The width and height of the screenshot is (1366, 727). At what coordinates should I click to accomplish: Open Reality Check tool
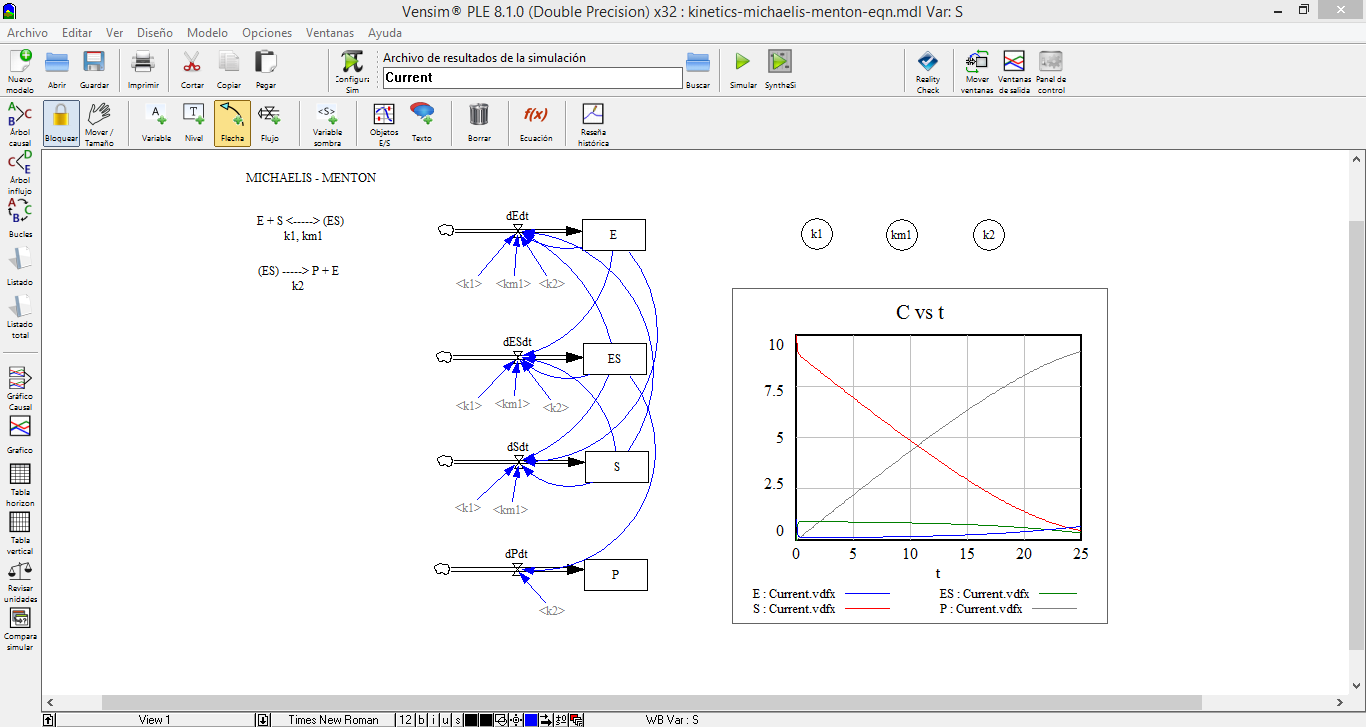(x=928, y=71)
